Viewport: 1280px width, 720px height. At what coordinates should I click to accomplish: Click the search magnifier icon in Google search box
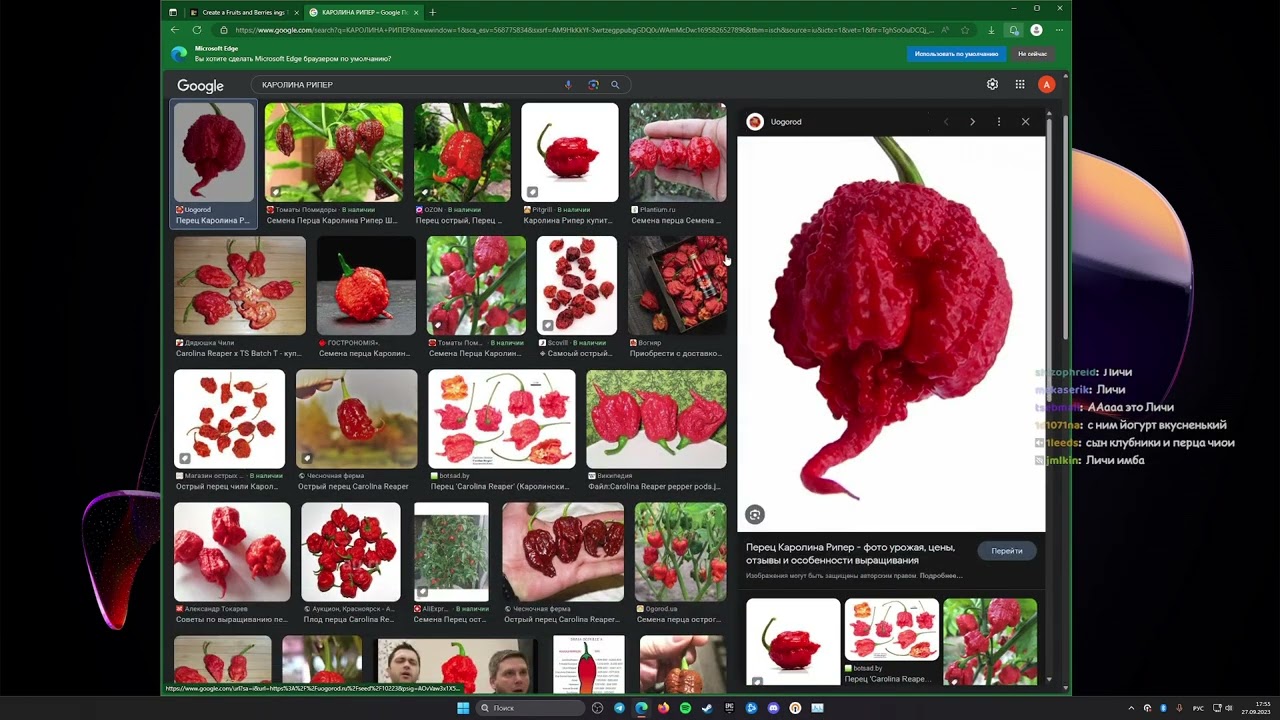pyautogui.click(x=615, y=85)
